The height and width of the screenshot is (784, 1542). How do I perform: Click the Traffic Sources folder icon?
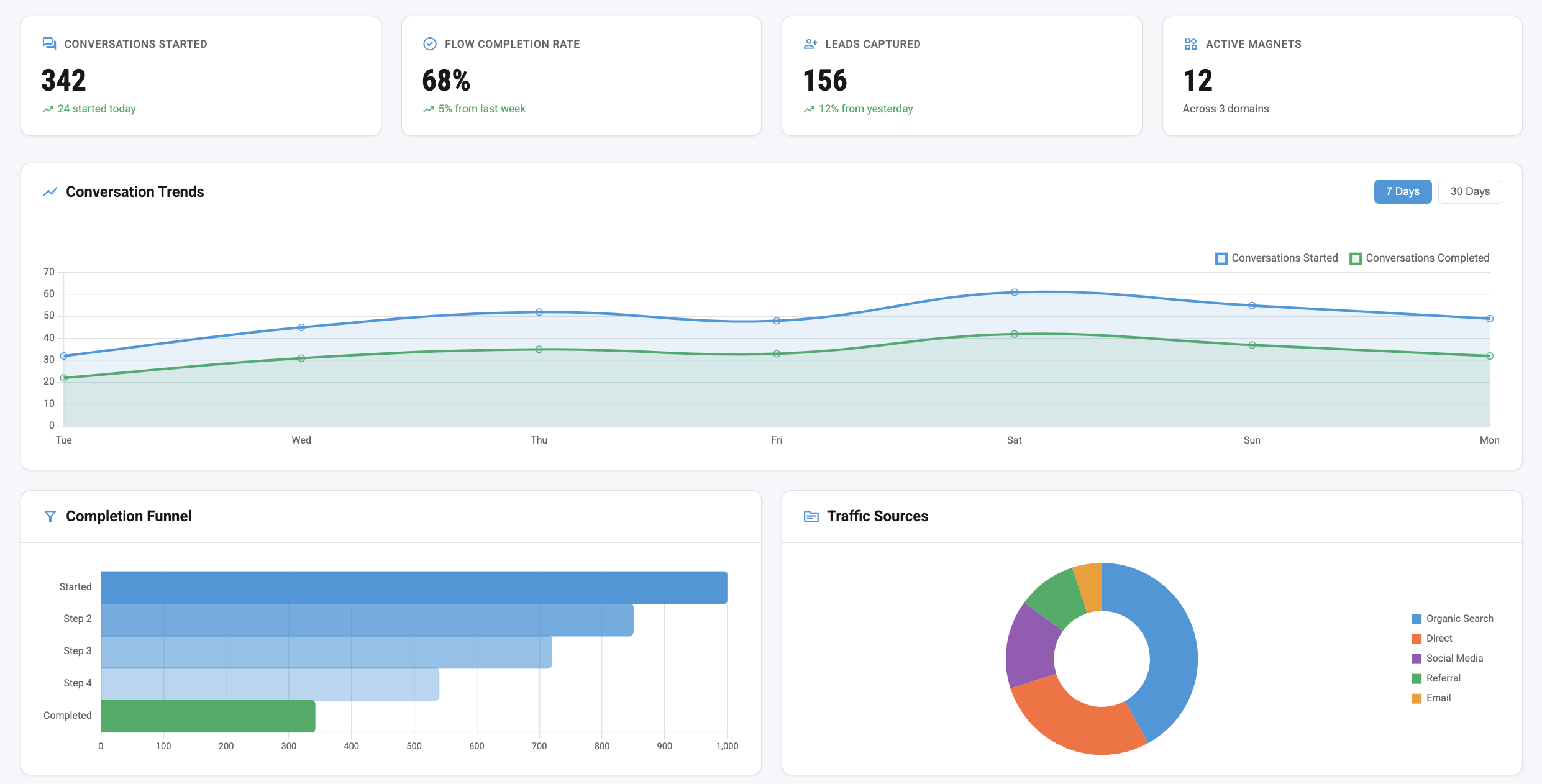(810, 516)
